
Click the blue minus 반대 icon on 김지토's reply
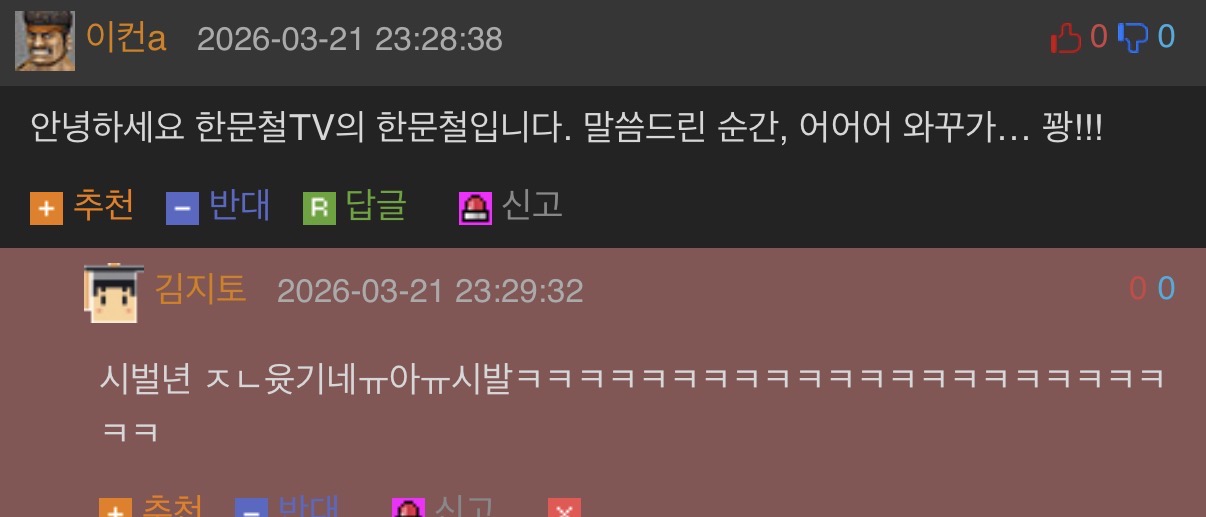coord(251,508)
